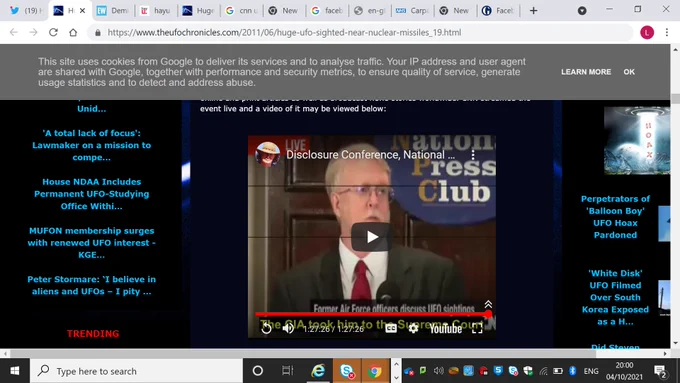Click the progress bar scrubber knob
This screenshot has height=383, width=680.
click(488, 314)
